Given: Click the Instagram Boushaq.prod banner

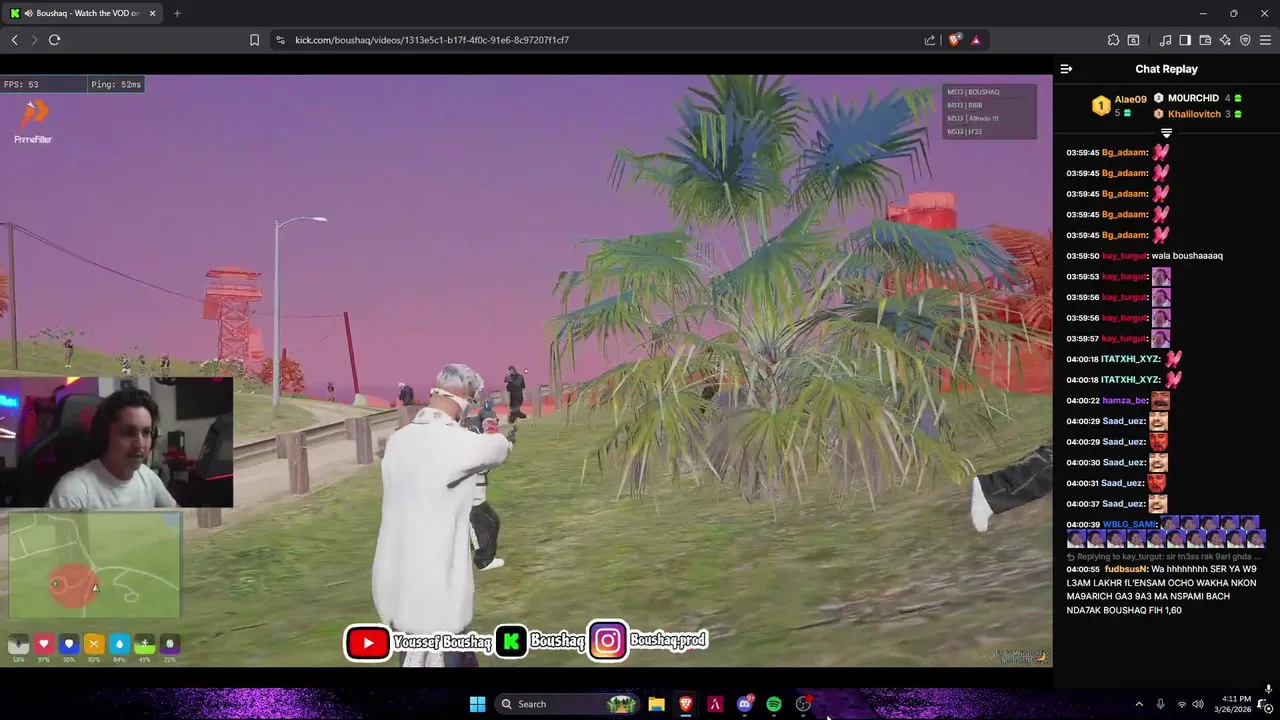Looking at the screenshot, I should [x=648, y=641].
